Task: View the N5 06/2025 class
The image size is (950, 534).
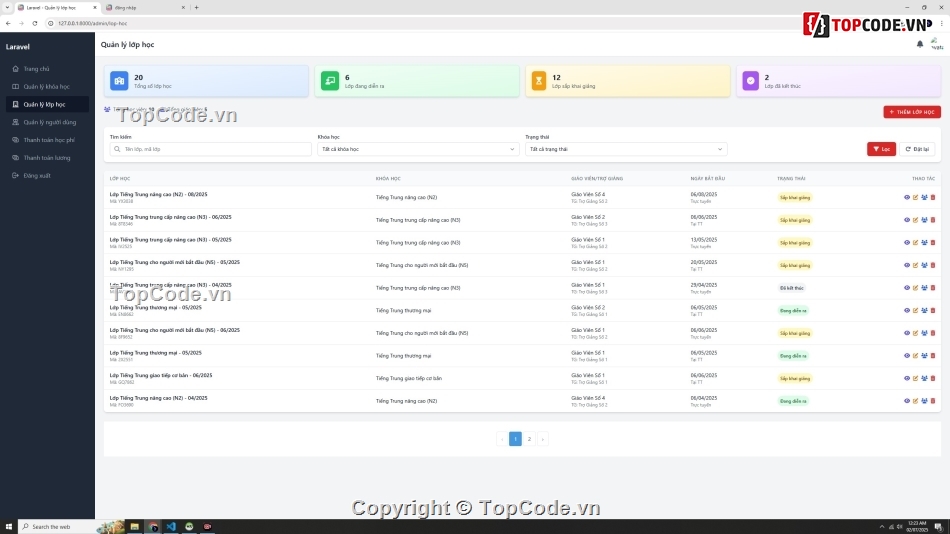Action: click(906, 333)
